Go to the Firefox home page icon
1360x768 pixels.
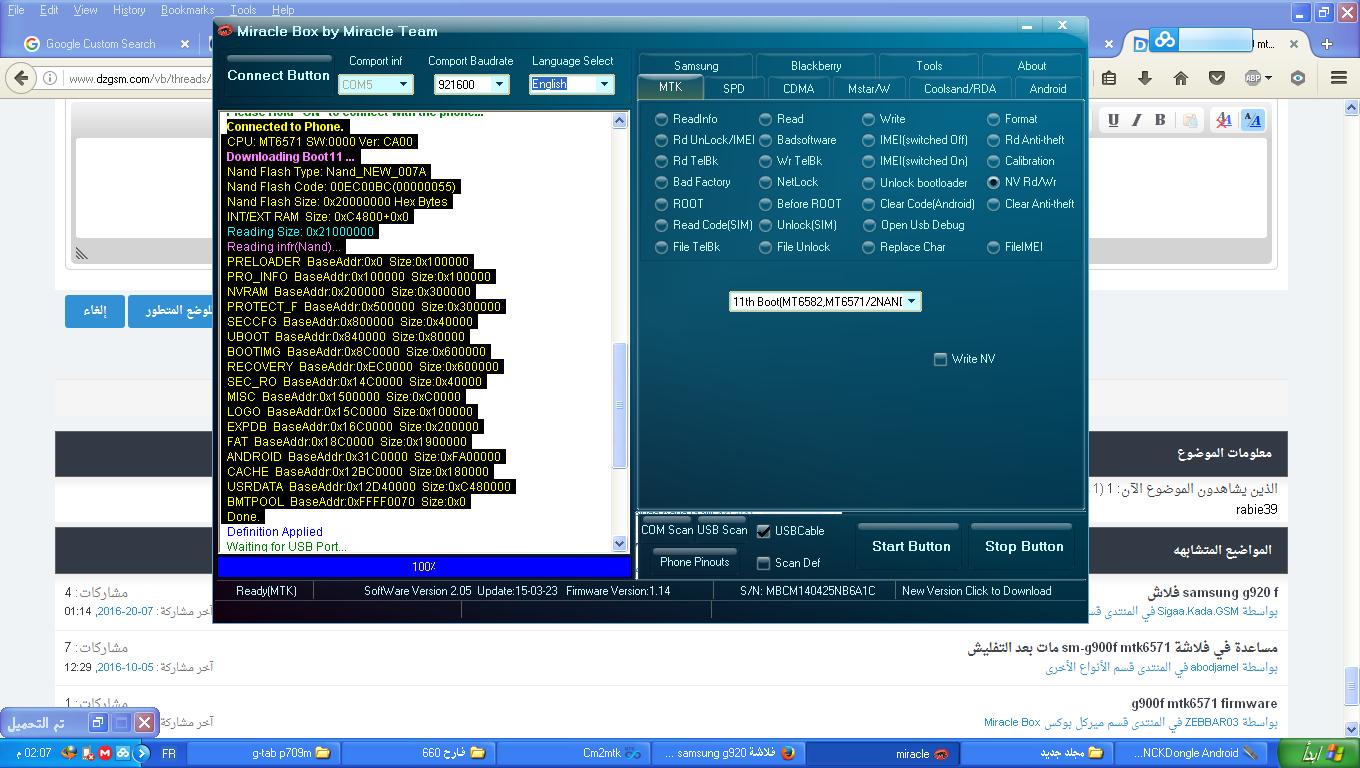coord(1181,78)
